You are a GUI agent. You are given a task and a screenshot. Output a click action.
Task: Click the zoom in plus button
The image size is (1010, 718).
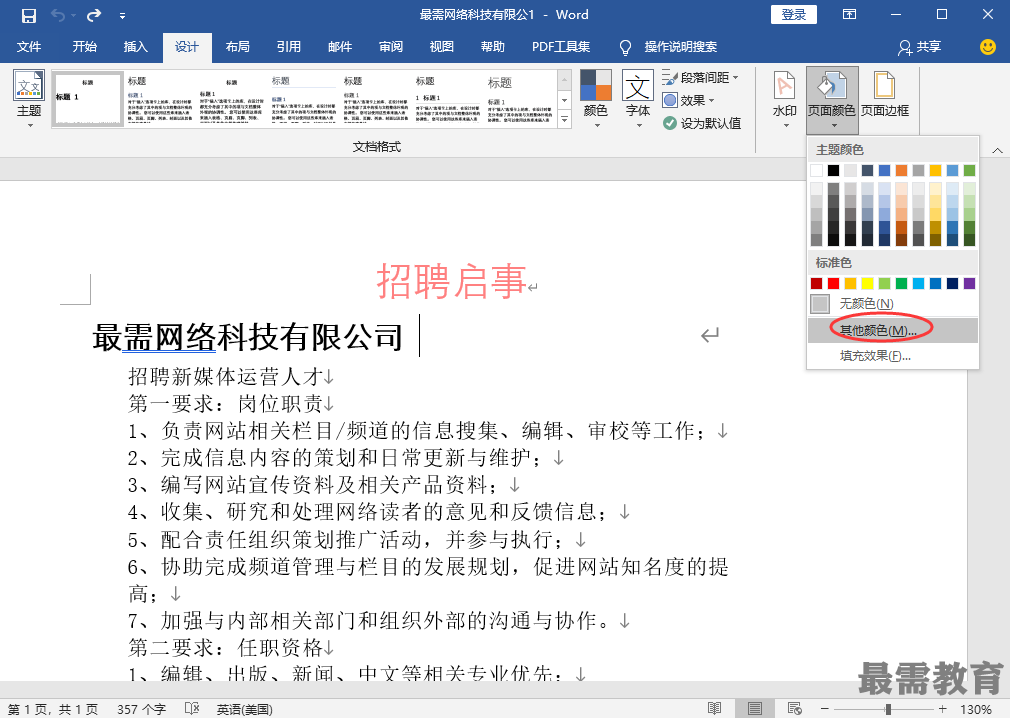tap(943, 708)
